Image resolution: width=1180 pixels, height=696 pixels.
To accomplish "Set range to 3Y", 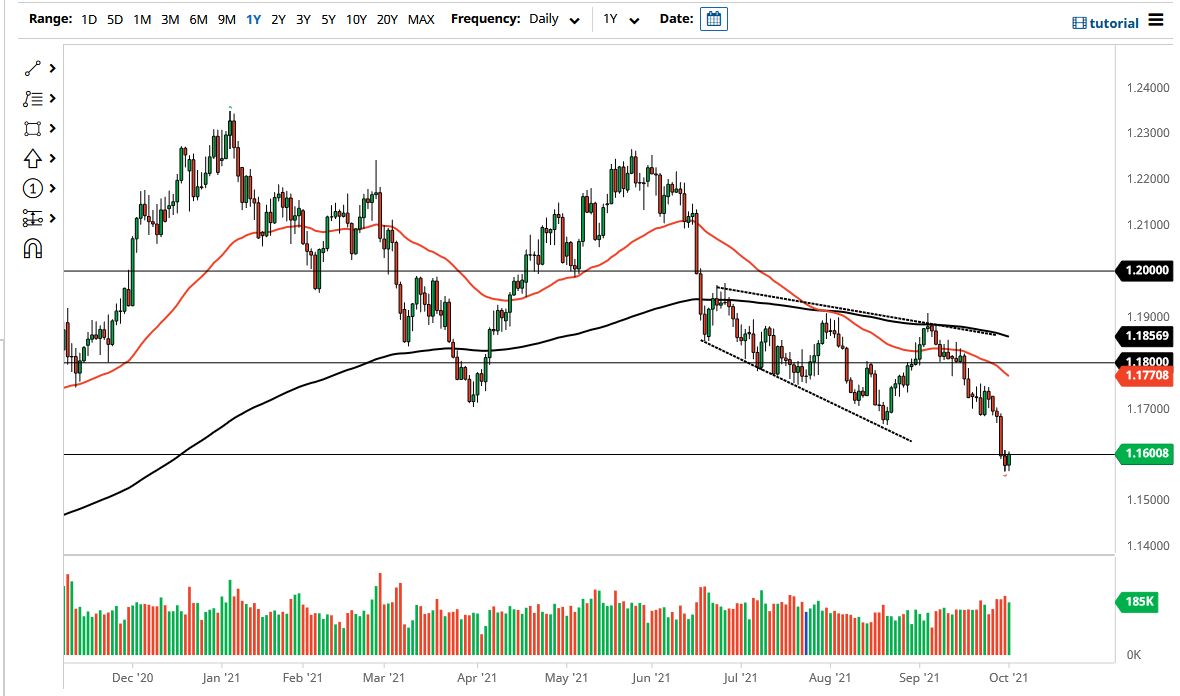I will pyautogui.click(x=303, y=20).
